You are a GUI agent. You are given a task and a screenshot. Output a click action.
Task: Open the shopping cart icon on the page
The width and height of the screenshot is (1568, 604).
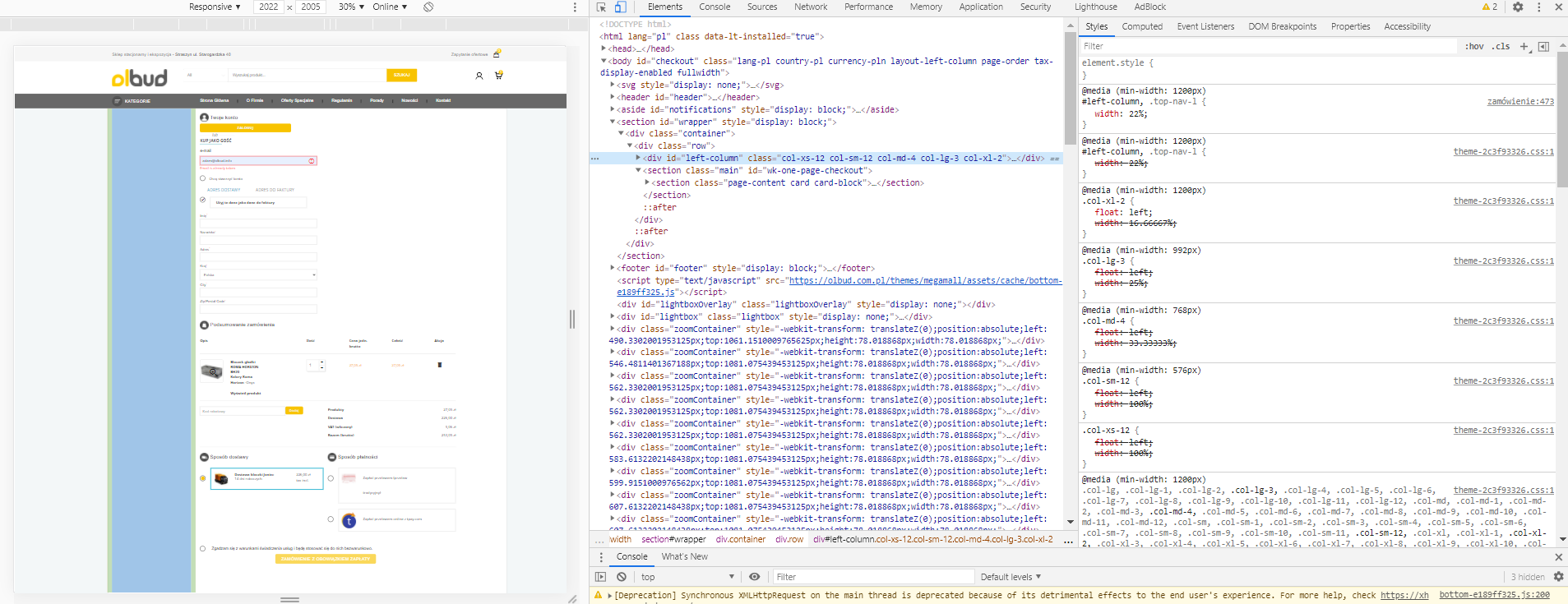[498, 76]
